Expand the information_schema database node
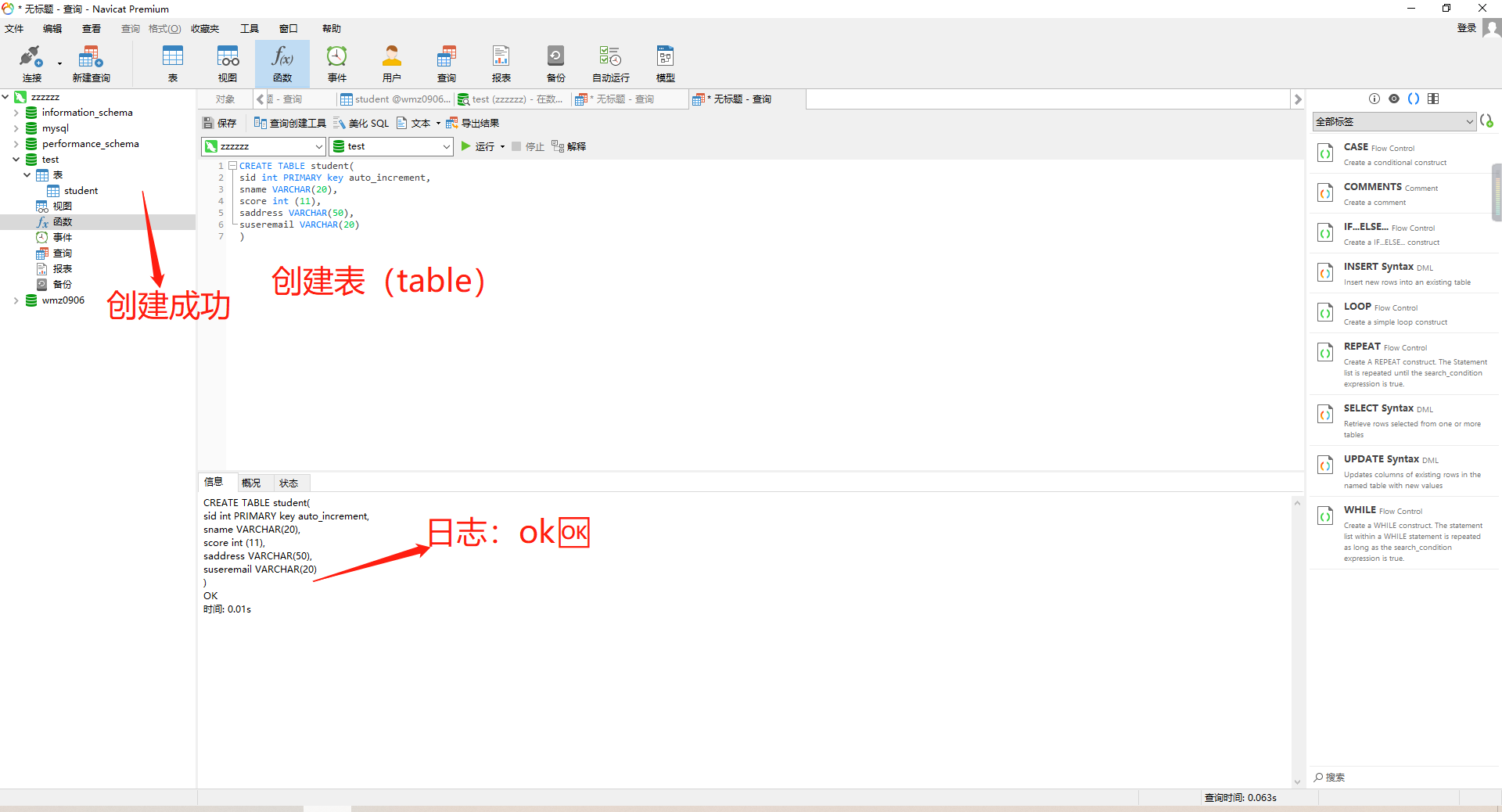The height and width of the screenshot is (812, 1502). (16, 113)
